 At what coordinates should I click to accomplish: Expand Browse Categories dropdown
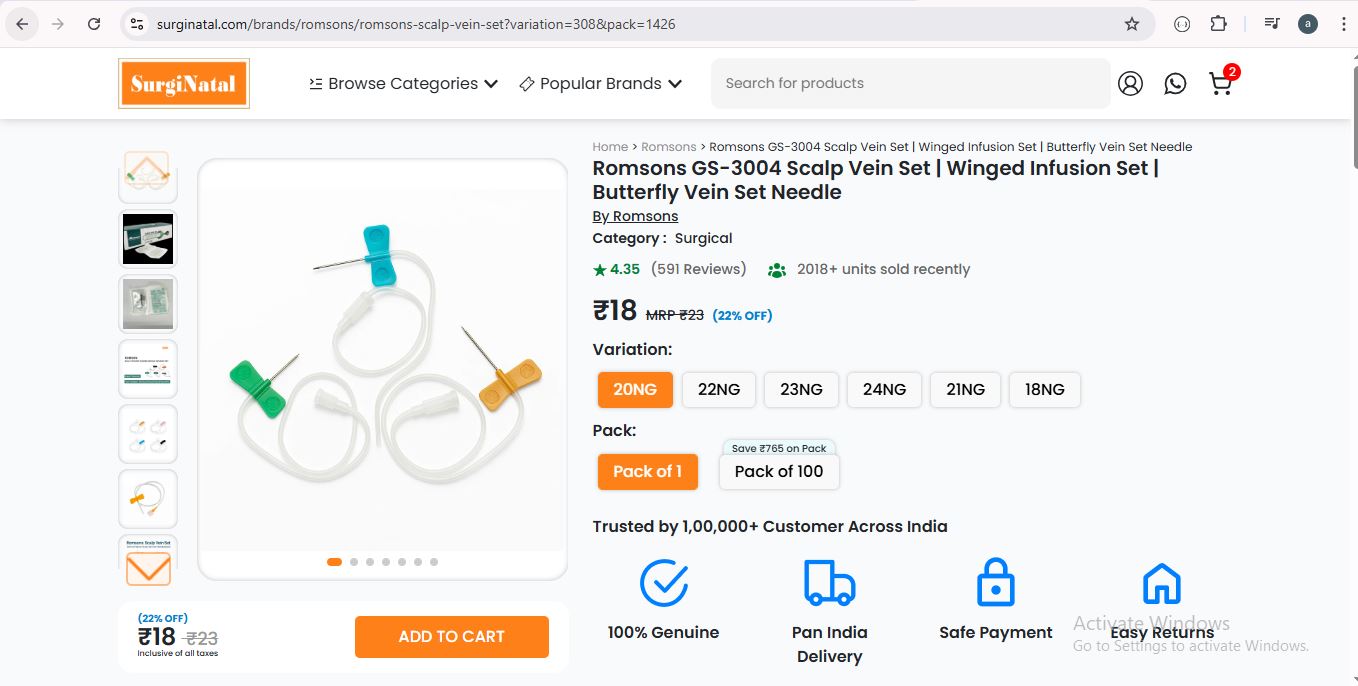(403, 84)
